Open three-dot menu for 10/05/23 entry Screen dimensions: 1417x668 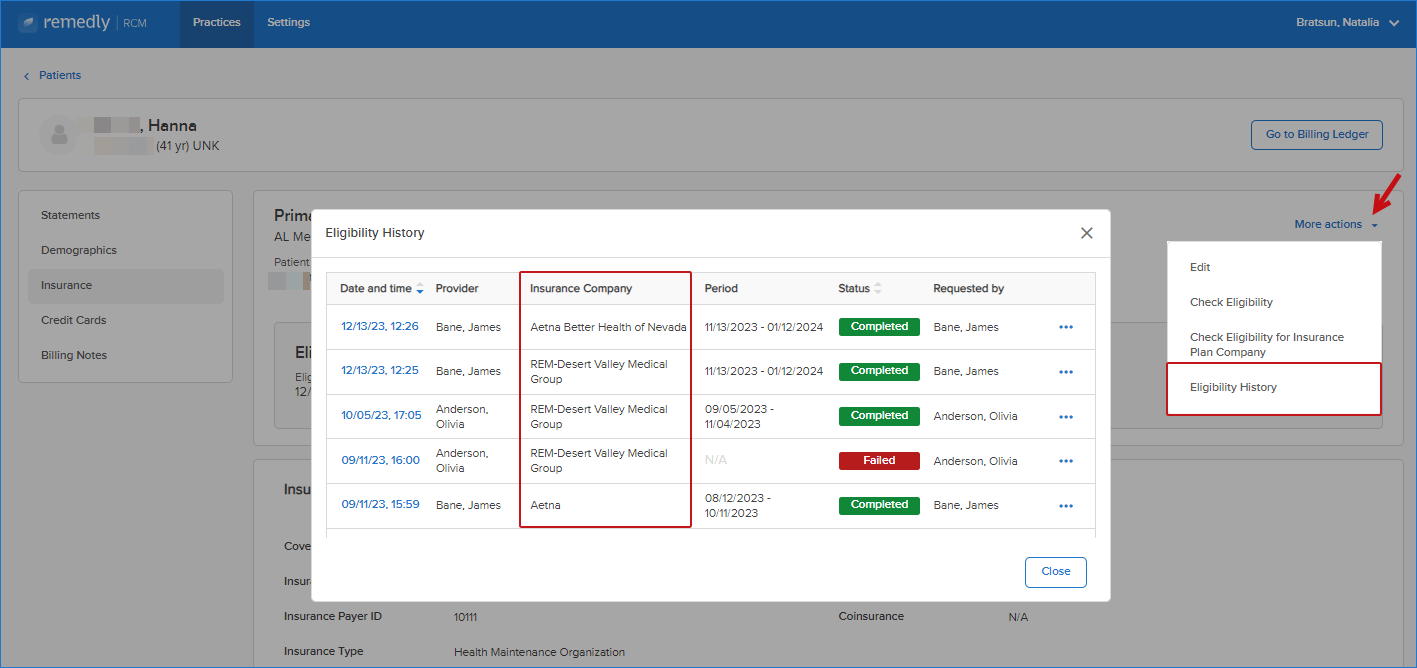pos(1066,417)
